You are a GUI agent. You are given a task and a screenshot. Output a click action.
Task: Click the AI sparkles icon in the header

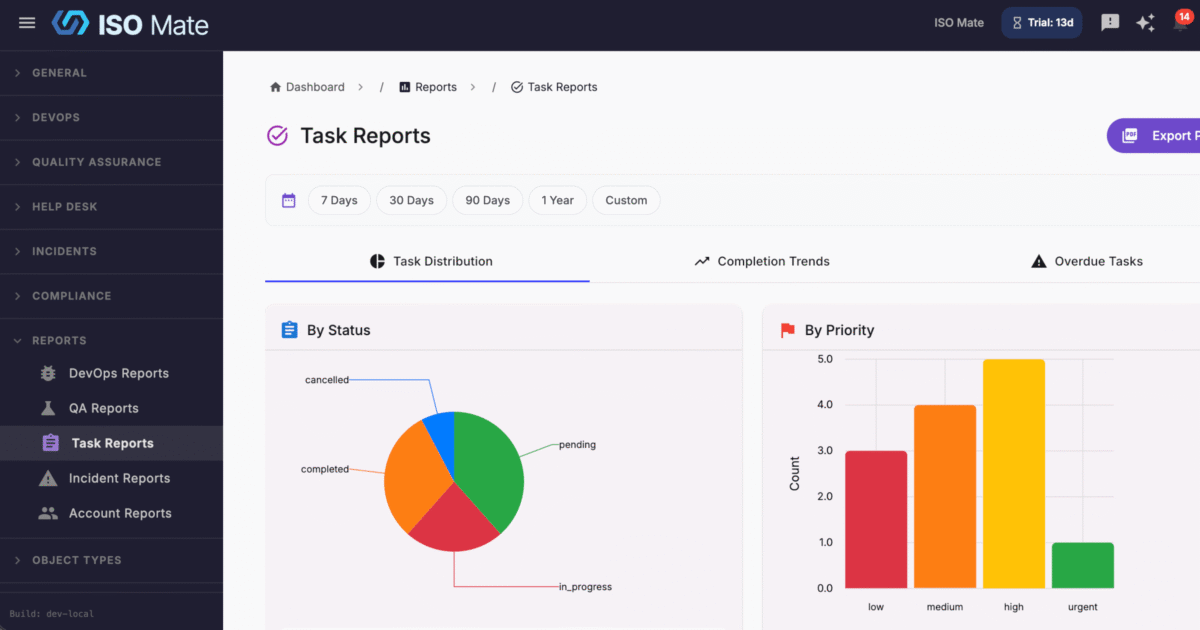(x=1146, y=22)
